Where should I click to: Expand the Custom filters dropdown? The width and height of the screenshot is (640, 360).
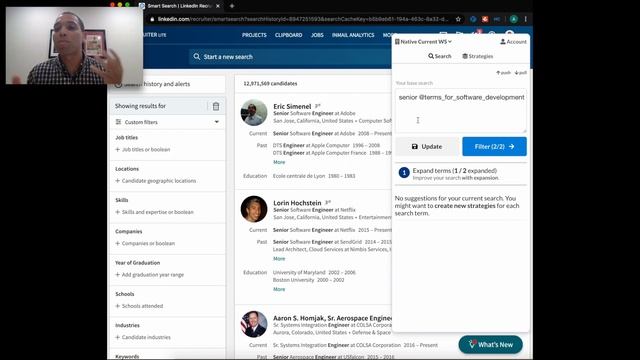[217, 122]
